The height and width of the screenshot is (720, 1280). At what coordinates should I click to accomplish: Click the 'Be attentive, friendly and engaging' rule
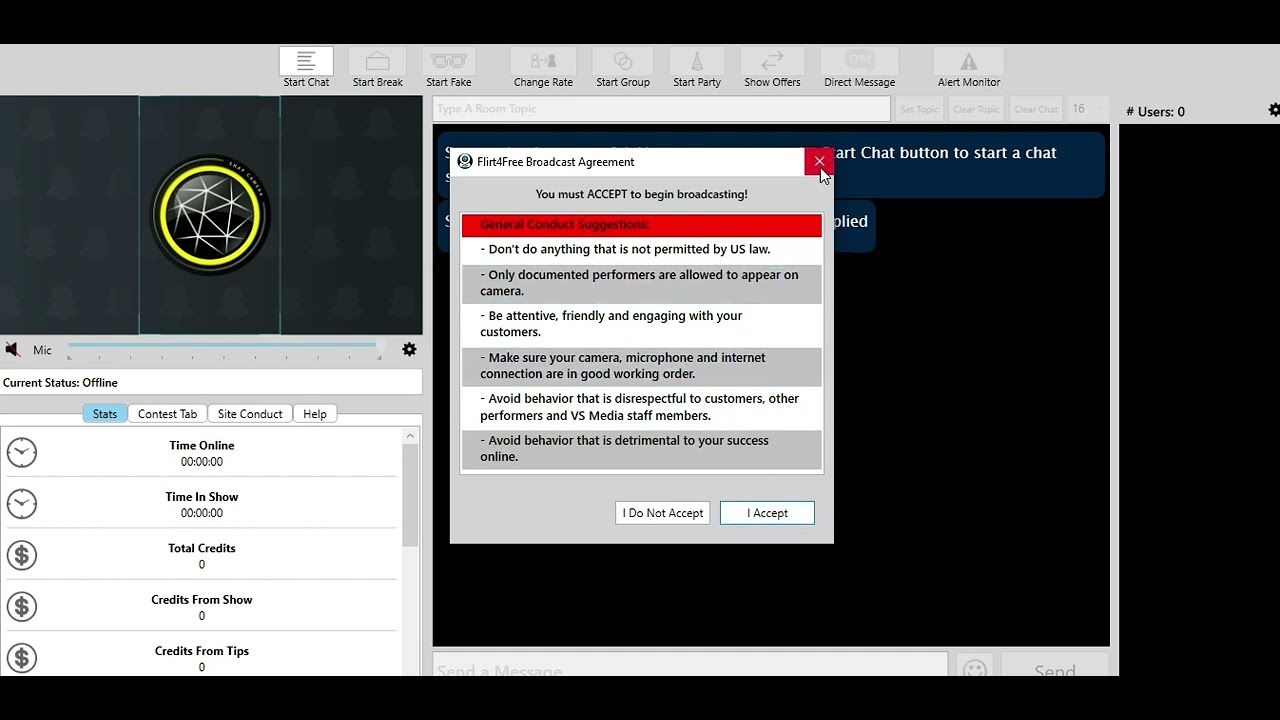[x=641, y=324]
